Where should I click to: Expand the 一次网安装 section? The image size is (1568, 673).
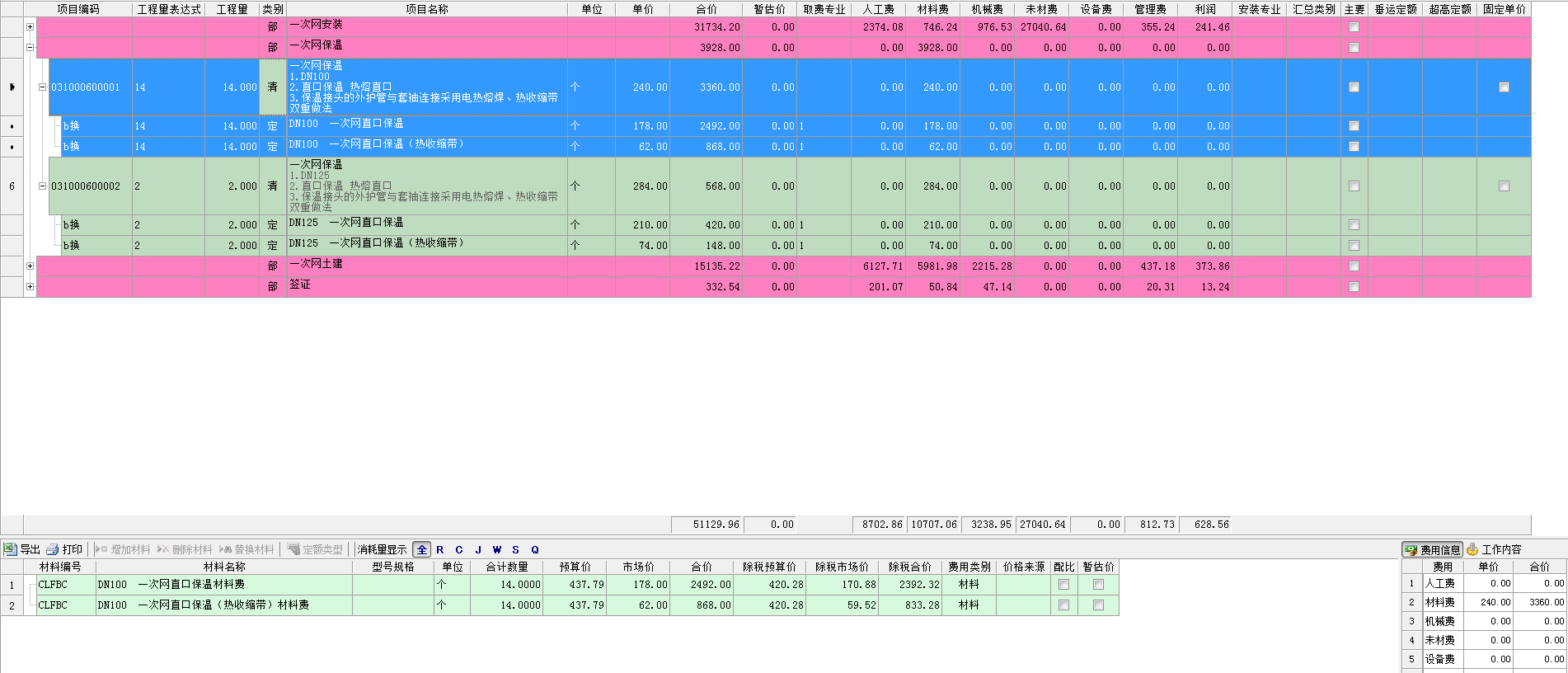pos(31,27)
